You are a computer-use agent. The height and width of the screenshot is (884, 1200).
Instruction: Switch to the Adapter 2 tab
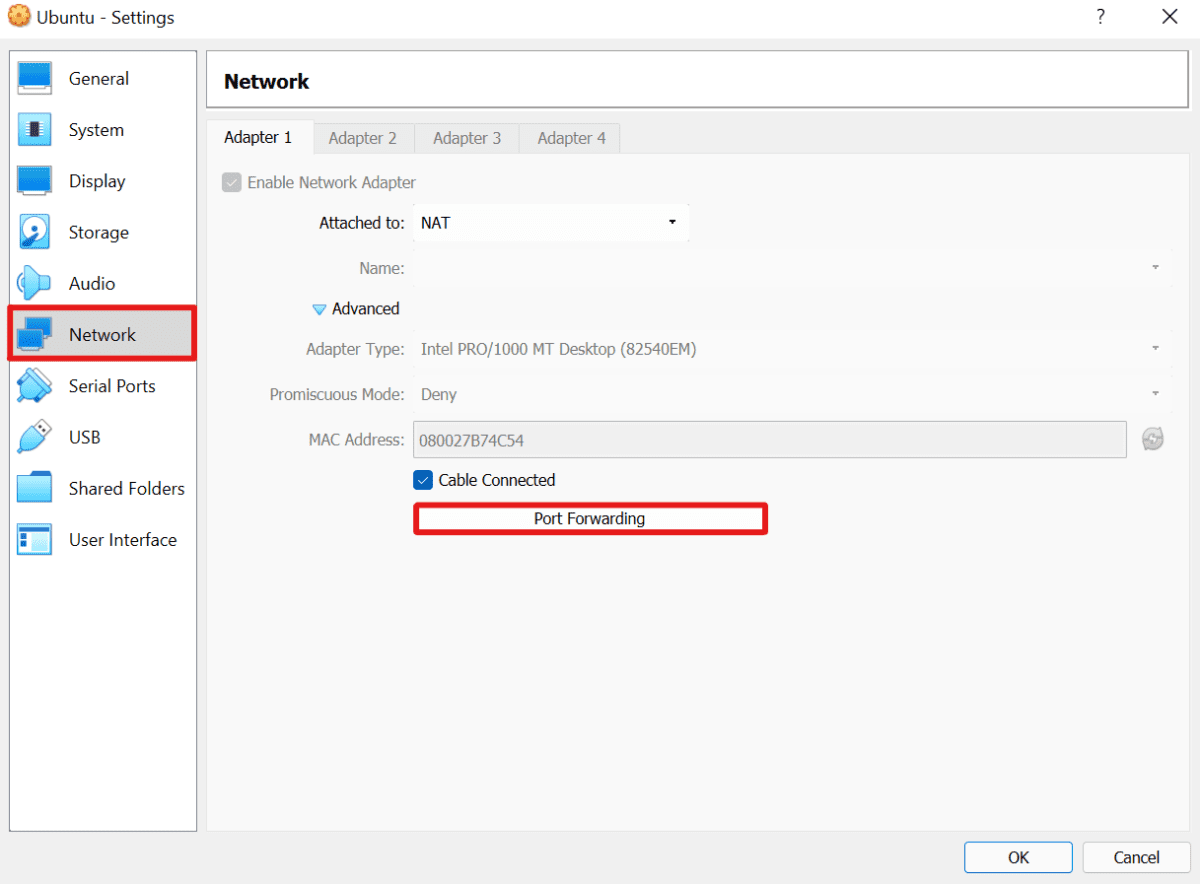coord(363,137)
